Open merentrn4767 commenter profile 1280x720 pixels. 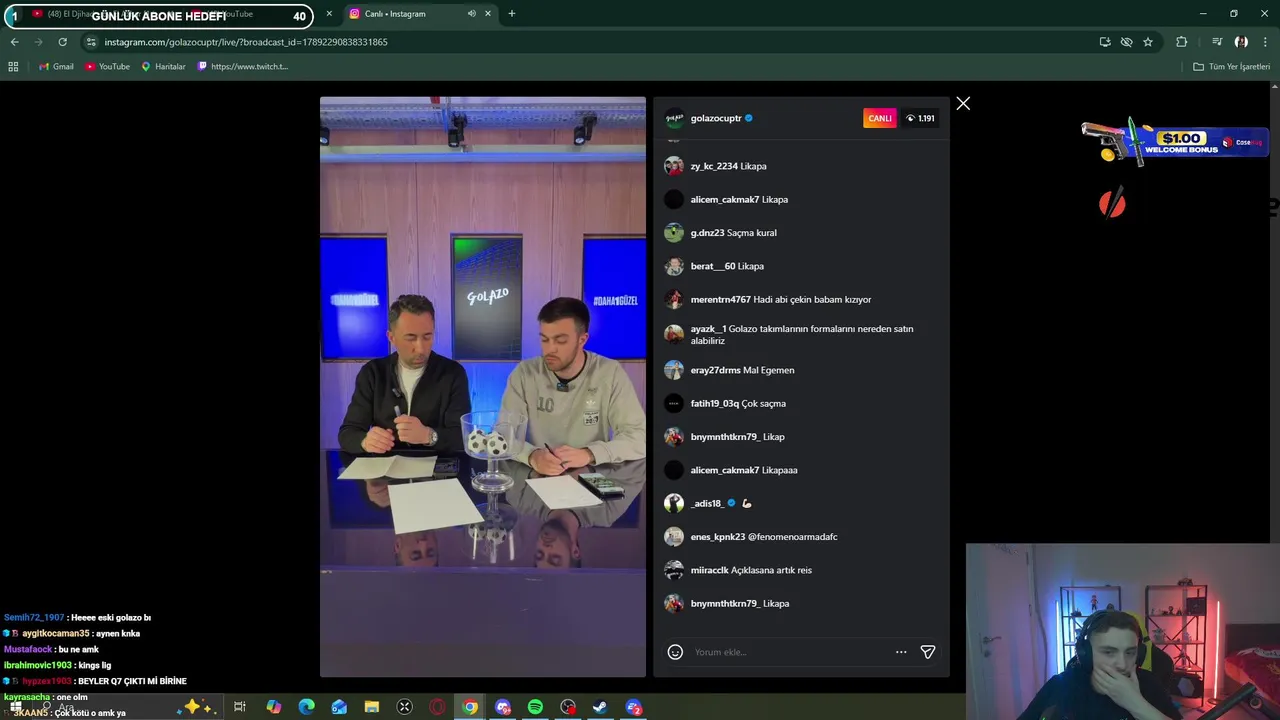pos(720,299)
